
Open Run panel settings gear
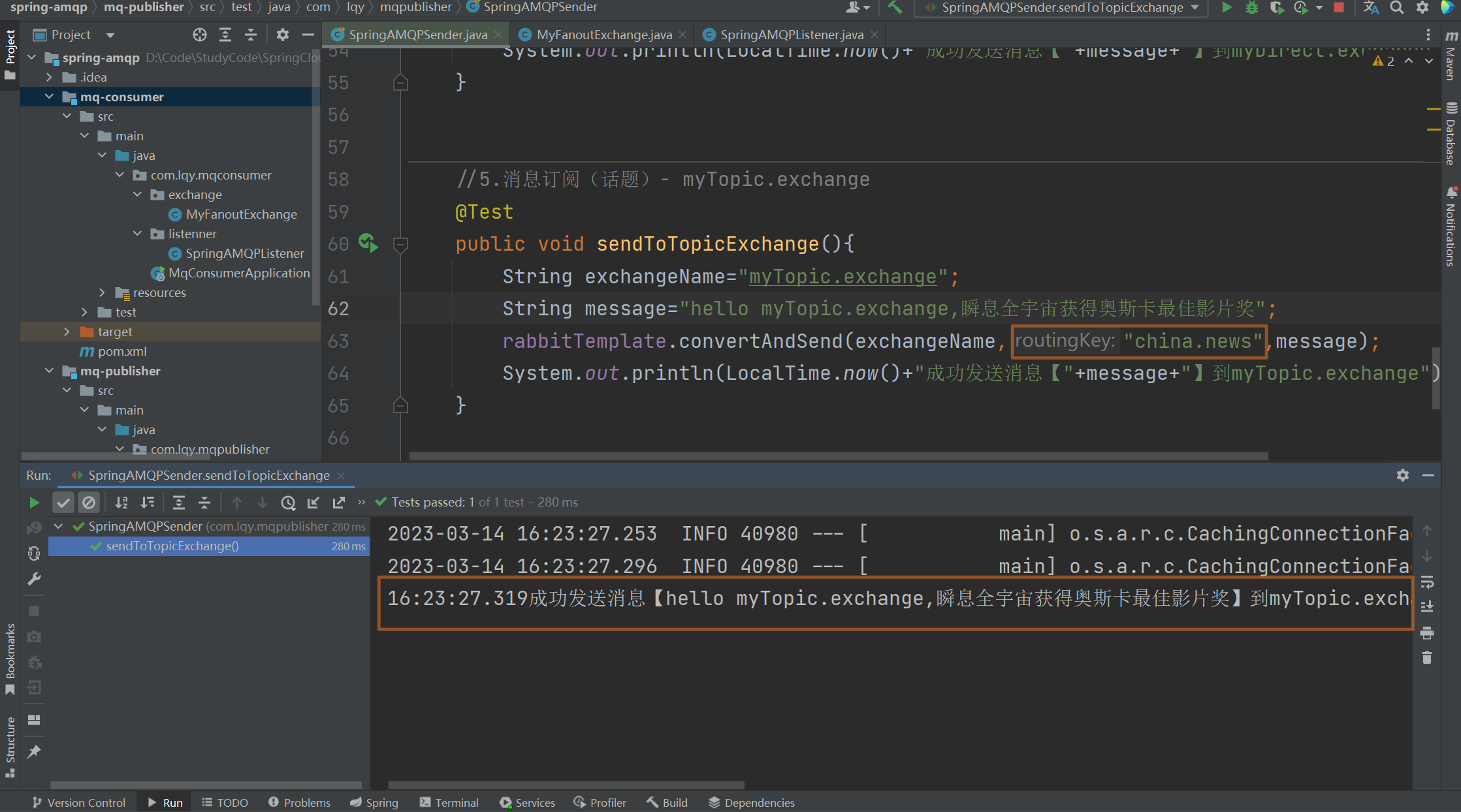tap(1402, 475)
